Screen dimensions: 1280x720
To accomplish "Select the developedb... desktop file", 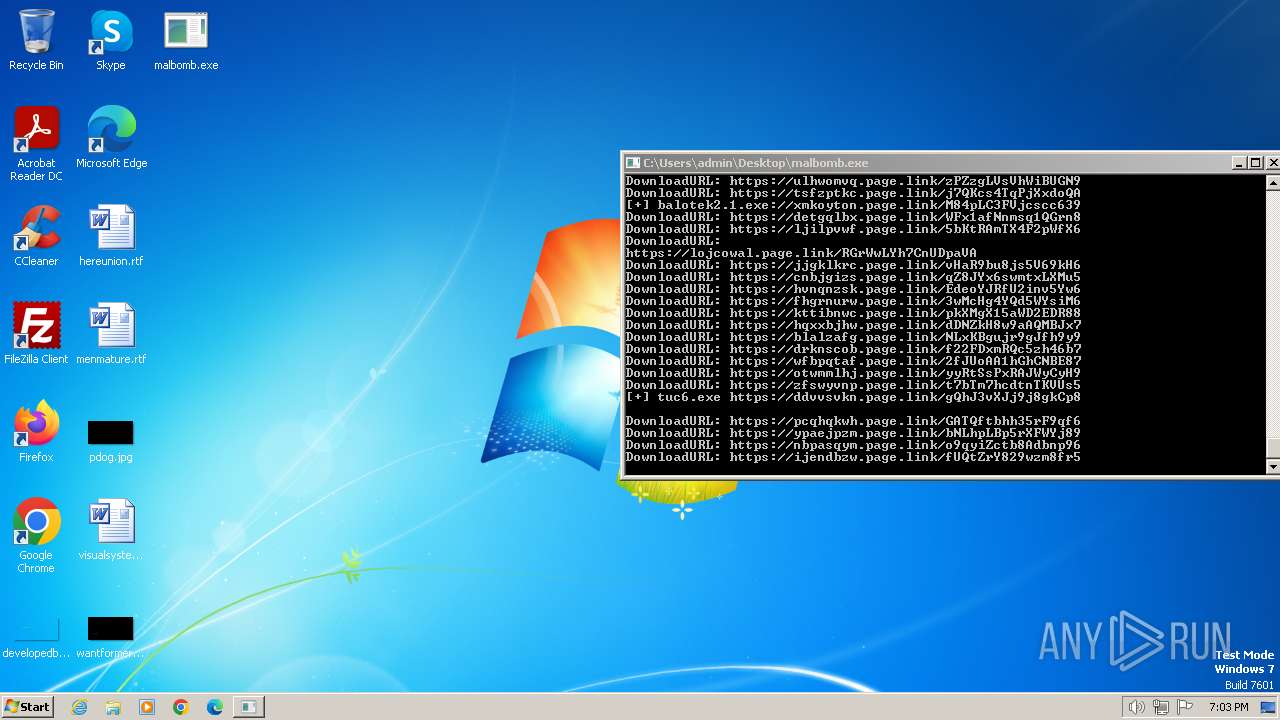I will click(36, 638).
